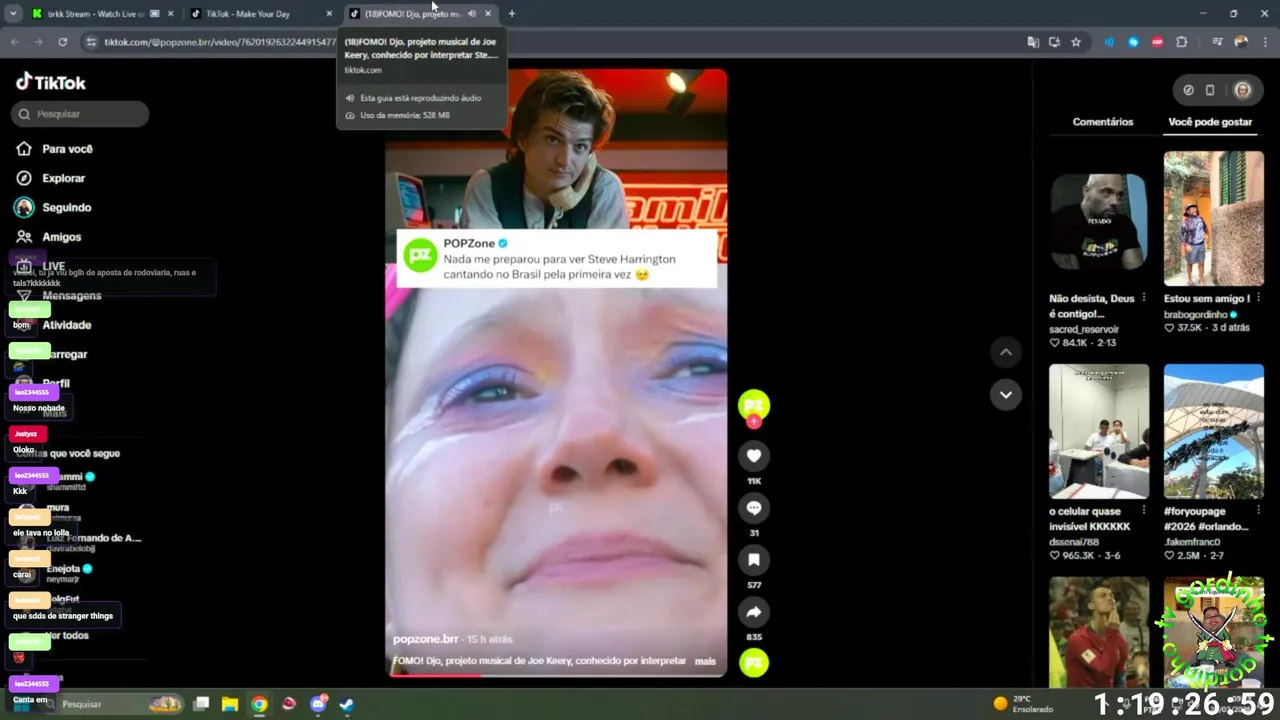Open a new browser tab
The width and height of the screenshot is (1280, 720).
click(512, 14)
